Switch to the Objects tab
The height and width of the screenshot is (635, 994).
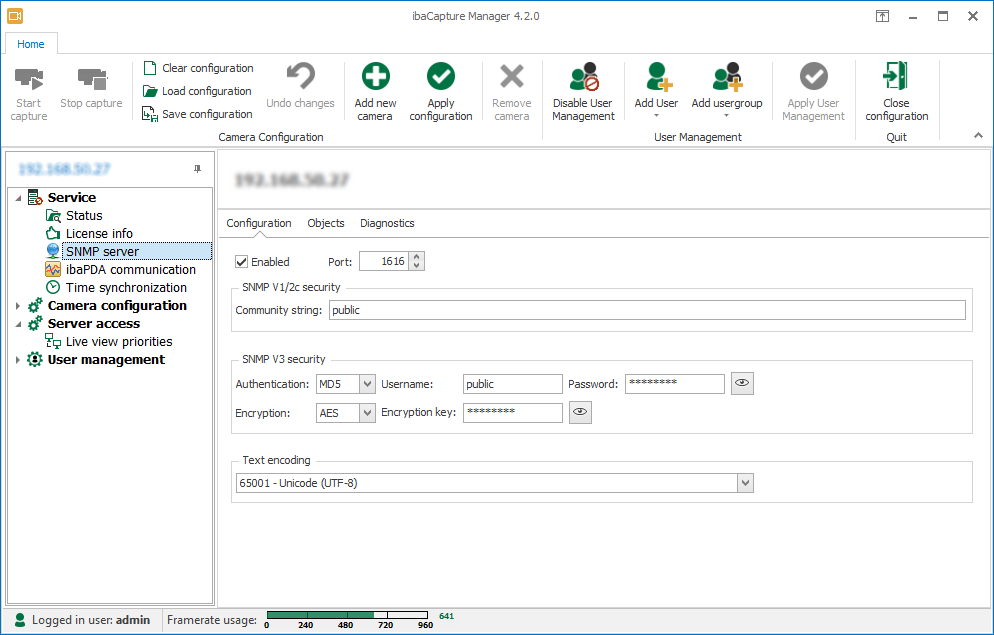point(326,223)
